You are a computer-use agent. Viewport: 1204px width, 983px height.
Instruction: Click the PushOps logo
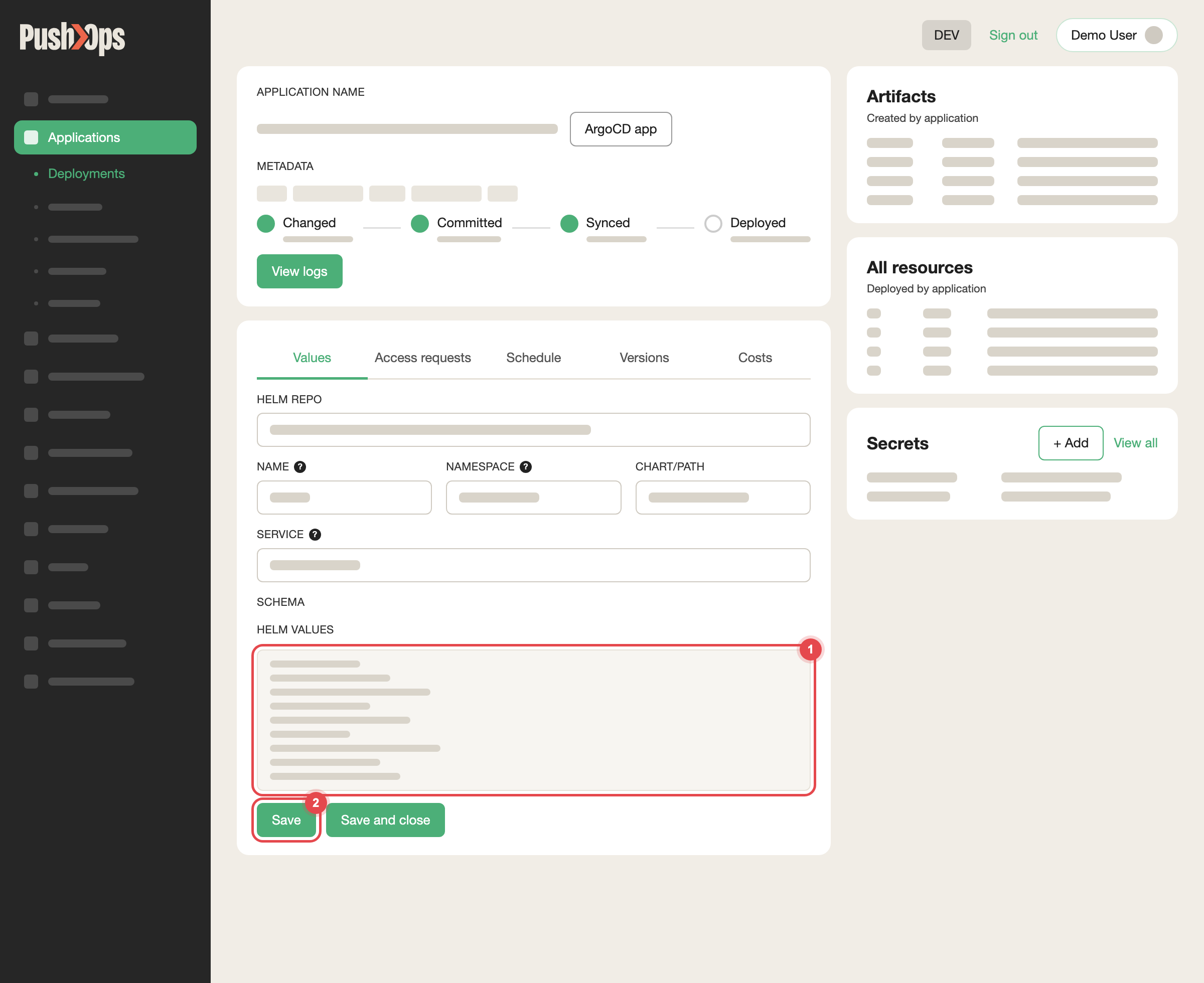[72, 38]
